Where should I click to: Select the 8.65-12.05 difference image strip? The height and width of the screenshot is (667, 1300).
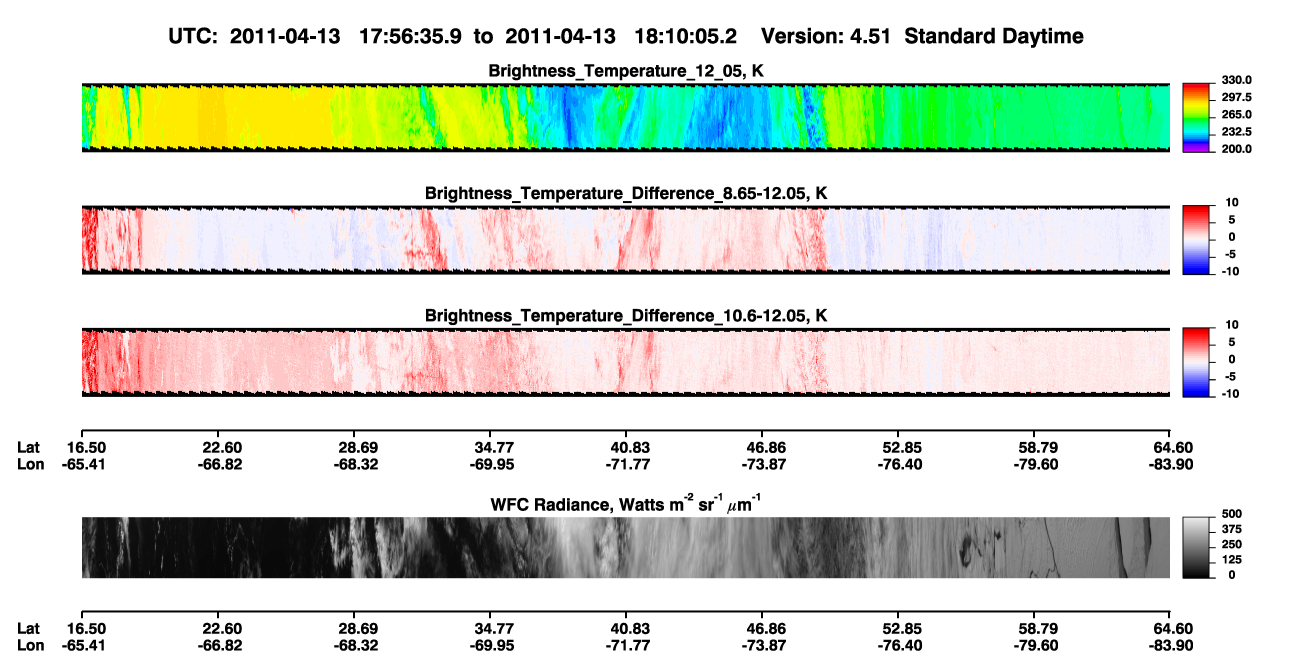tap(625, 239)
